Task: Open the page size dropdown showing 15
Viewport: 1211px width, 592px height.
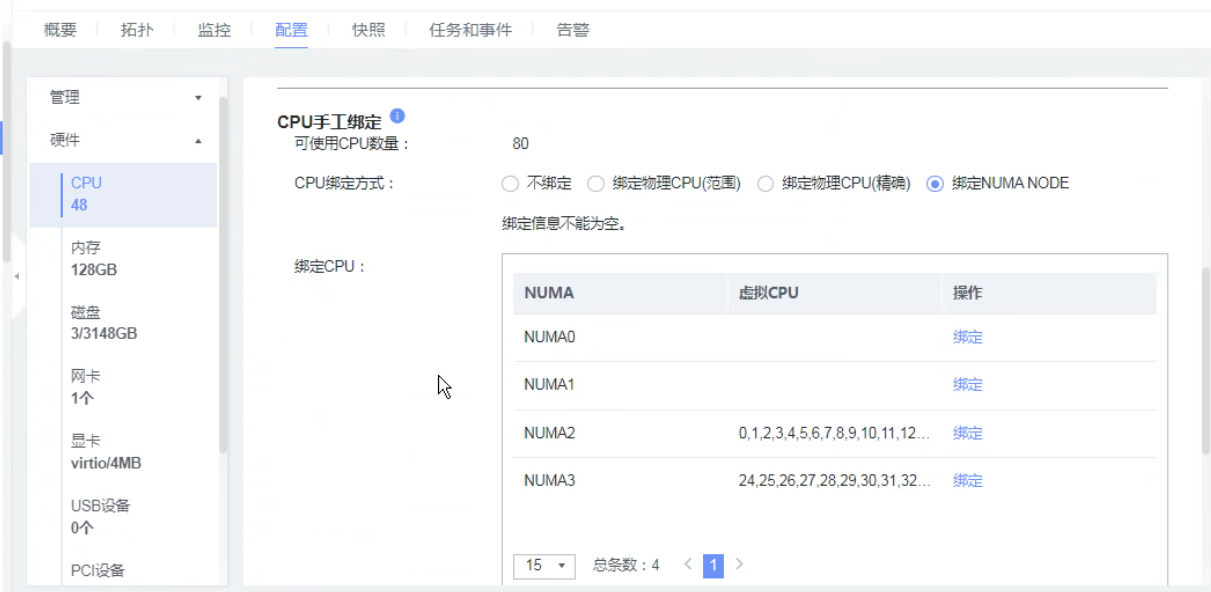Action: point(545,566)
